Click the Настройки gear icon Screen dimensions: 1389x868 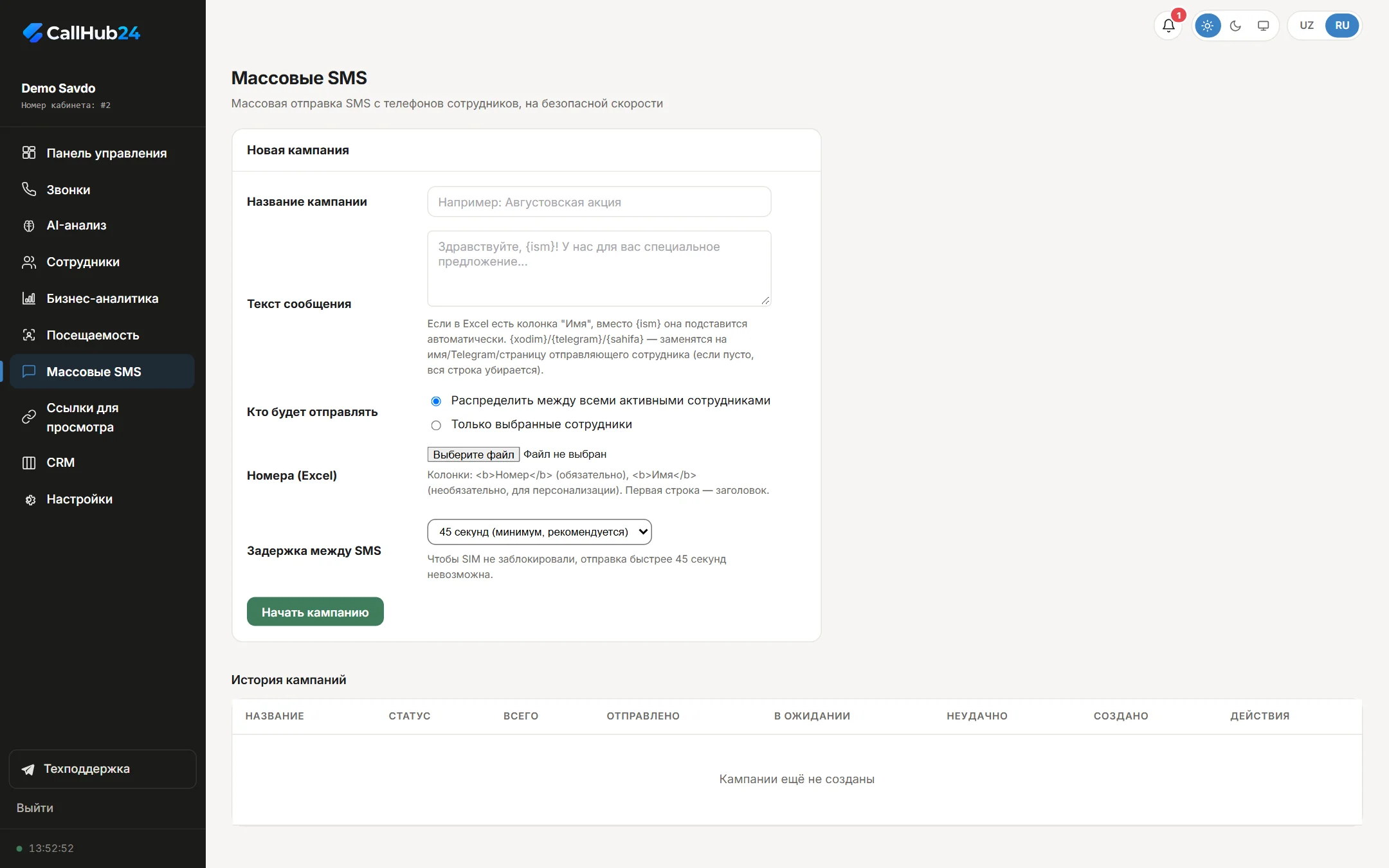tap(30, 500)
